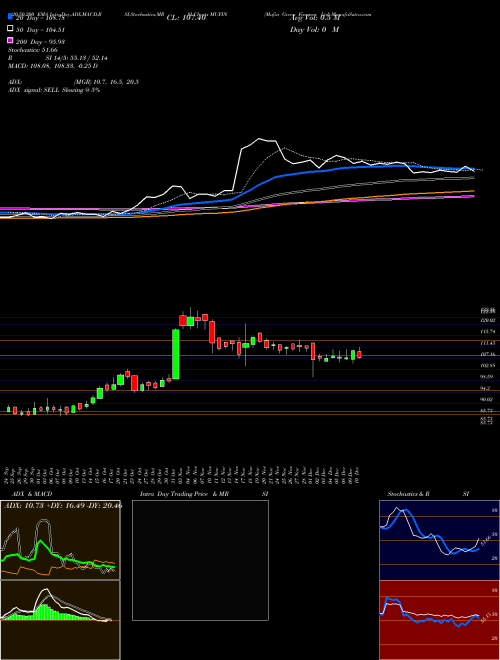Click the magenta 200 Day legend swatch
Screen dimensions: 500x660
tap(10, 41)
